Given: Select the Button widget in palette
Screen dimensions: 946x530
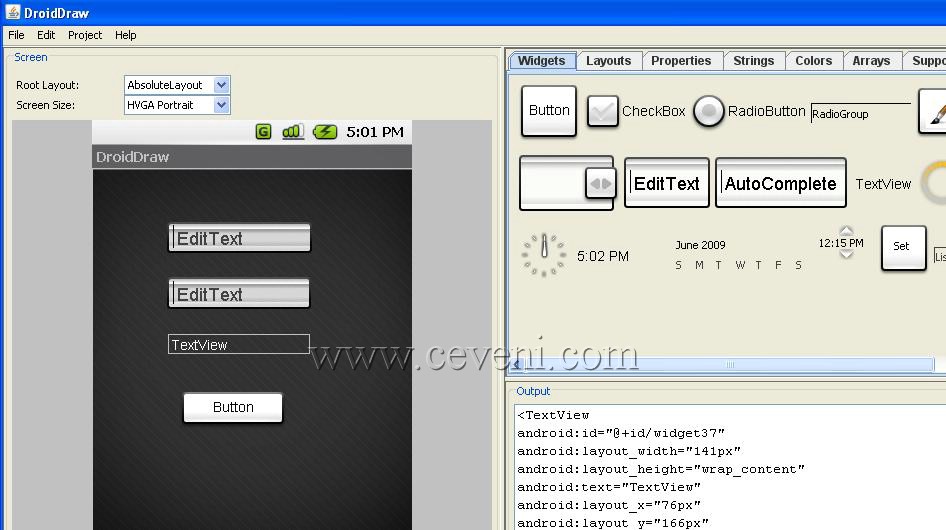Looking at the screenshot, I should 549,110.
